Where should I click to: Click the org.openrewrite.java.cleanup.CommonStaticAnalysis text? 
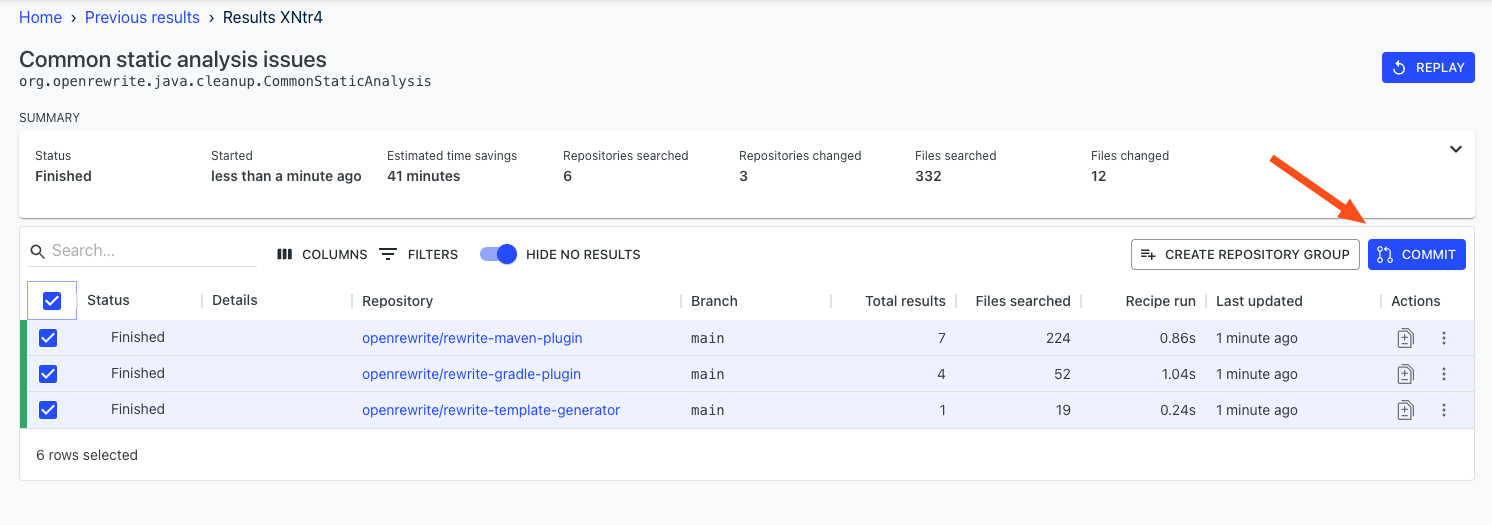225,81
